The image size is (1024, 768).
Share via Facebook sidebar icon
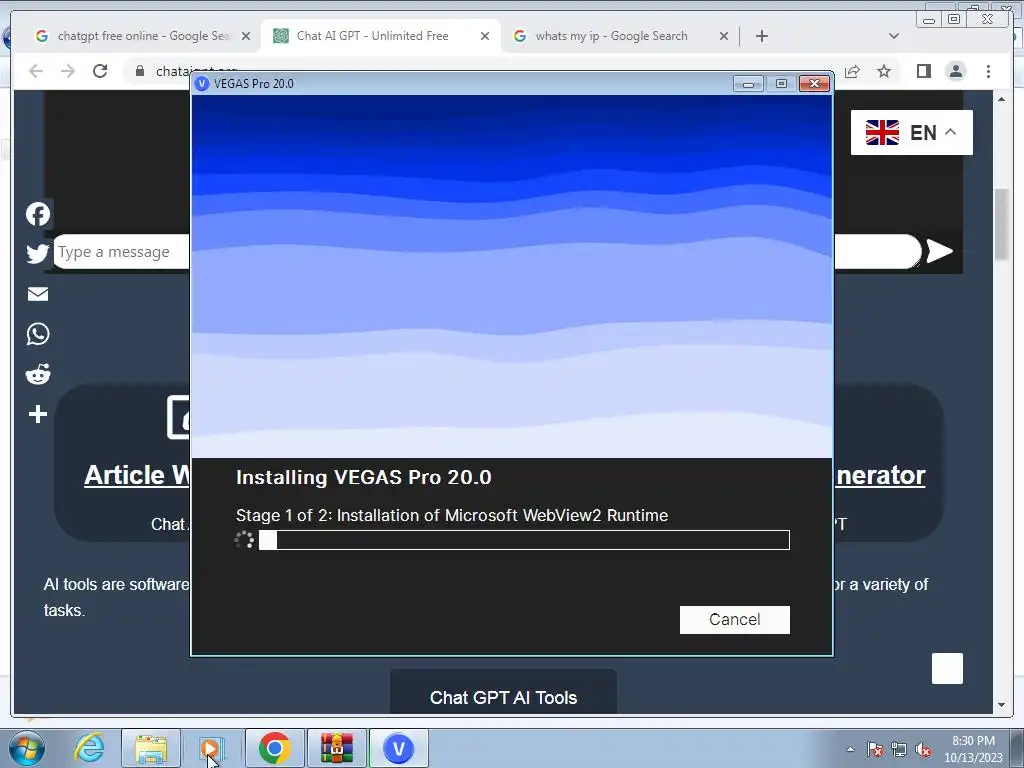click(38, 214)
